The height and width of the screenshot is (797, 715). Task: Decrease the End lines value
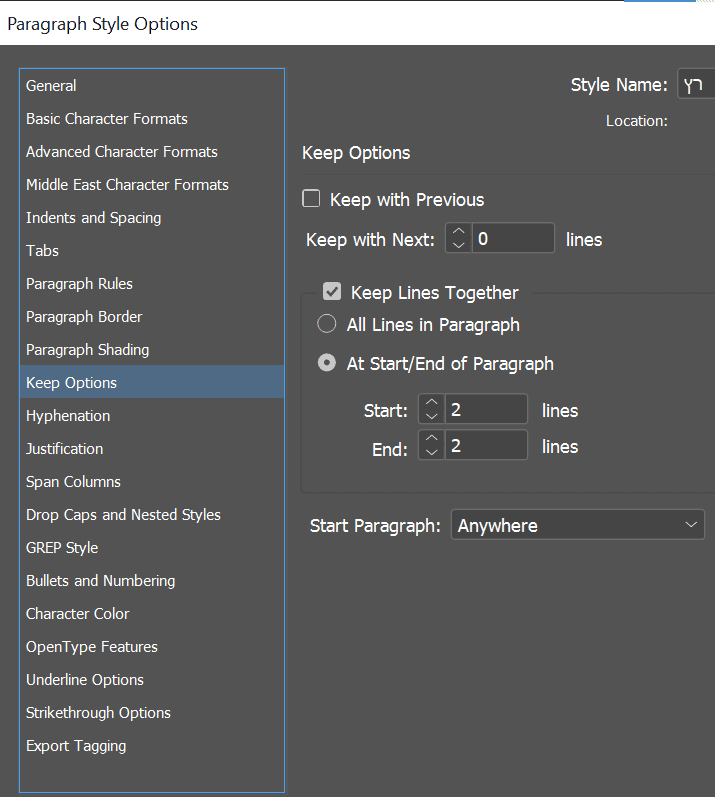pyautogui.click(x=431, y=452)
